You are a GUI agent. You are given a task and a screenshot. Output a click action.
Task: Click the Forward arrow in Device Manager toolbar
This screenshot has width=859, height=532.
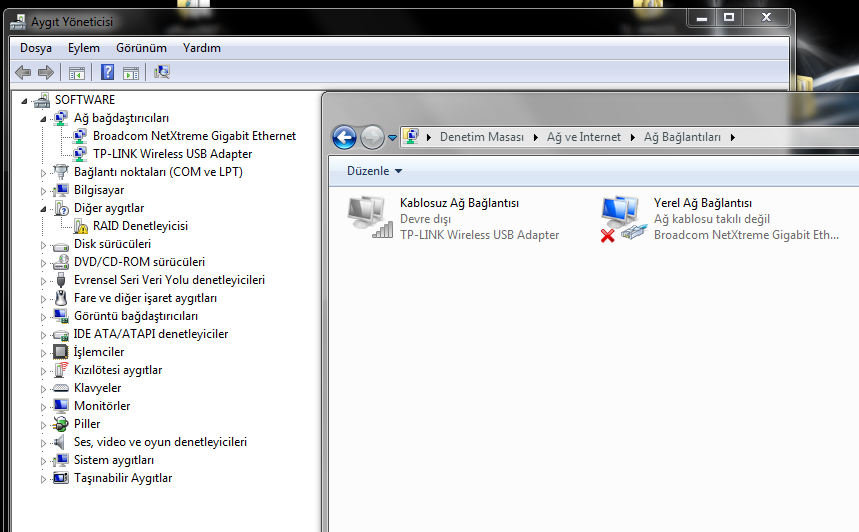46,72
